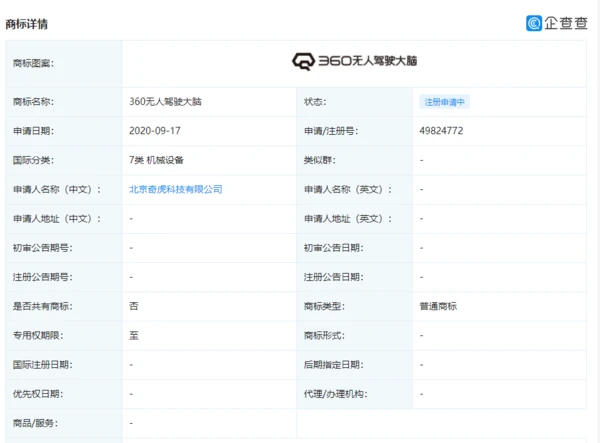Click the 代理/办理机构 label
The height and width of the screenshot is (443, 600).
(338, 394)
